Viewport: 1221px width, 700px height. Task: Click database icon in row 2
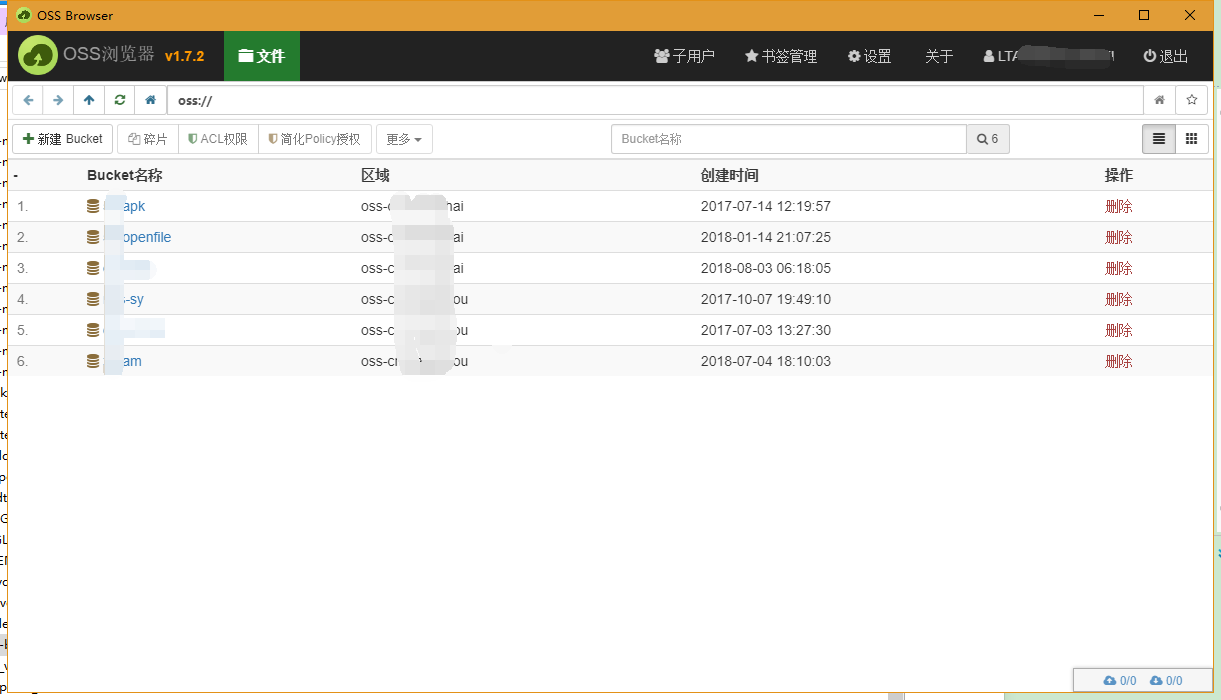coord(93,237)
